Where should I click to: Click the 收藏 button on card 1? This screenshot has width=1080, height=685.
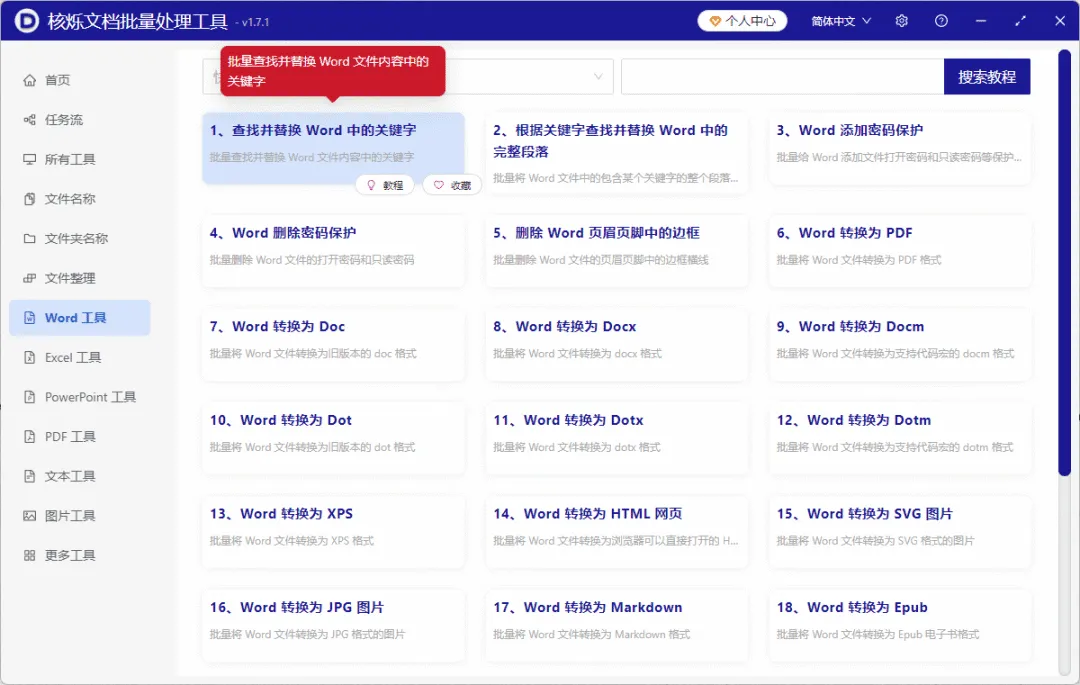click(453, 185)
